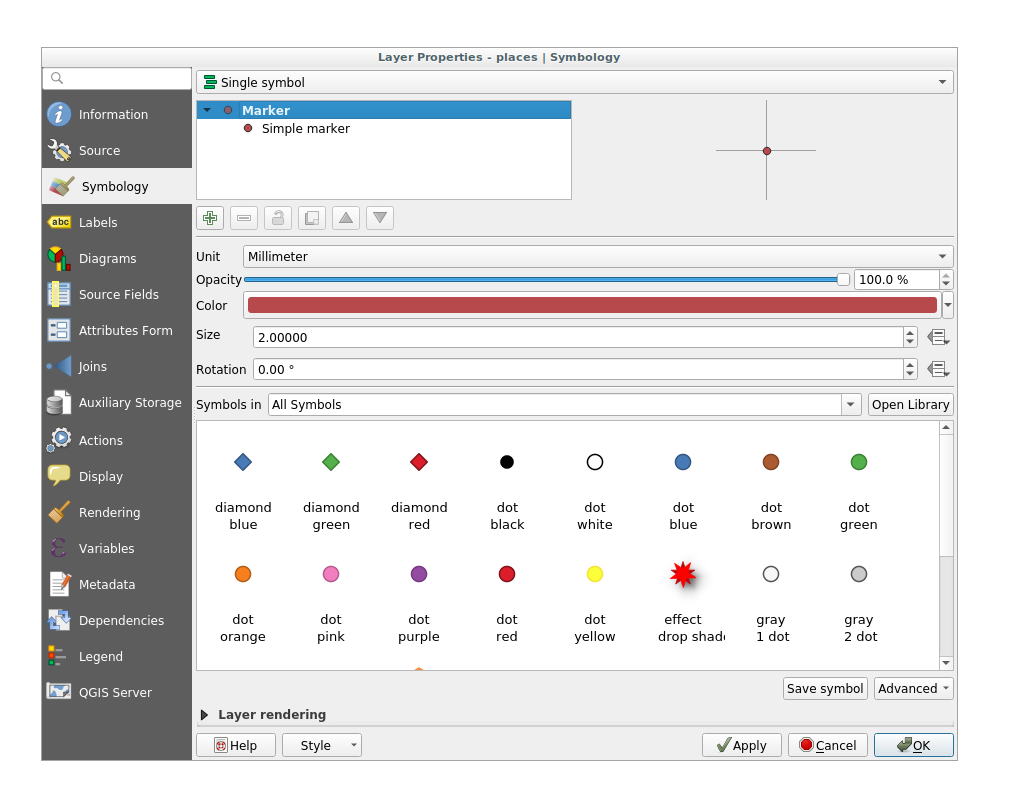The height and width of the screenshot is (810, 1016).
Task: Click the add symbol layer plus icon
Action: pos(210,218)
